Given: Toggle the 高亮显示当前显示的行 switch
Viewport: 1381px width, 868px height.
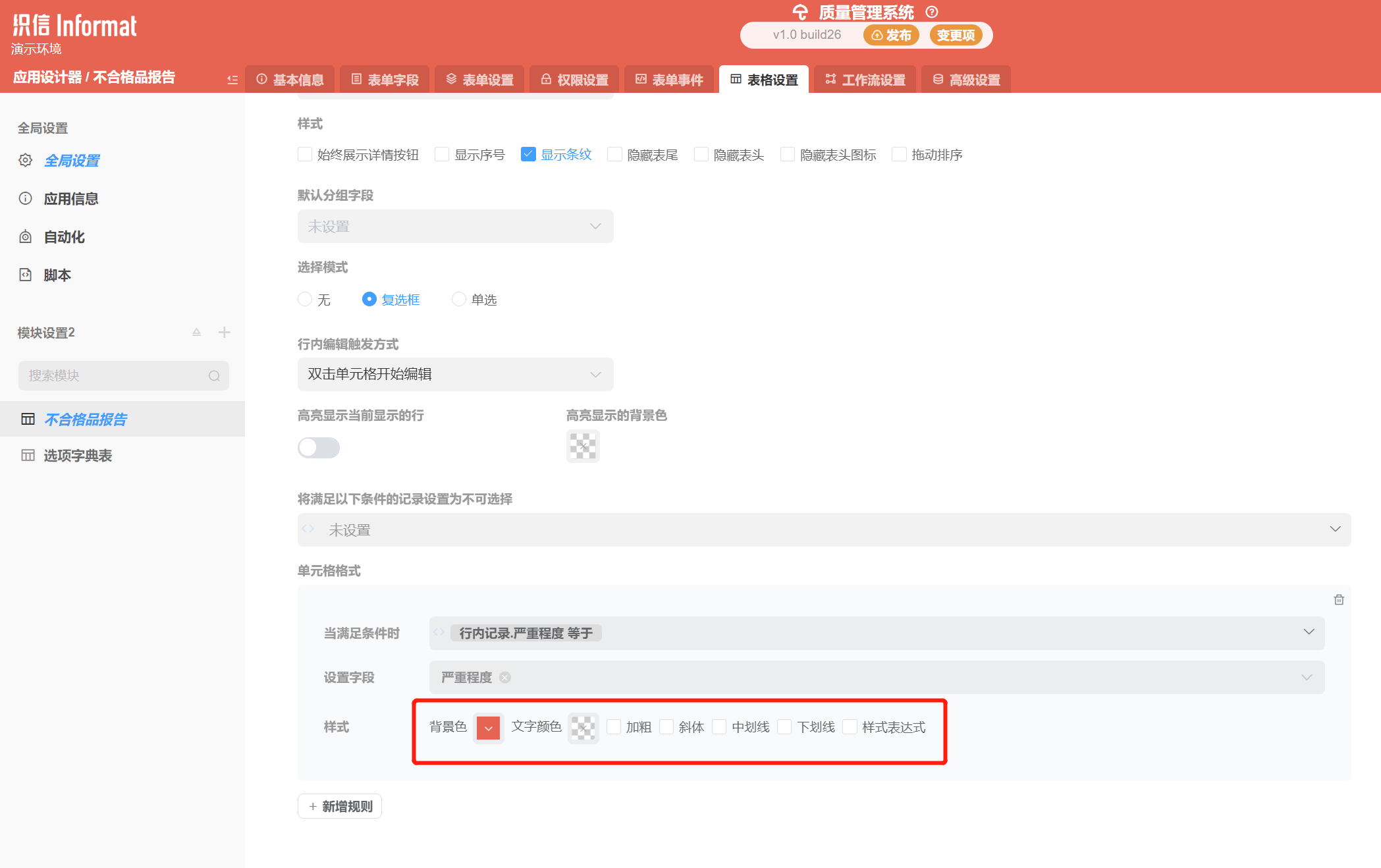Looking at the screenshot, I should tap(319, 448).
